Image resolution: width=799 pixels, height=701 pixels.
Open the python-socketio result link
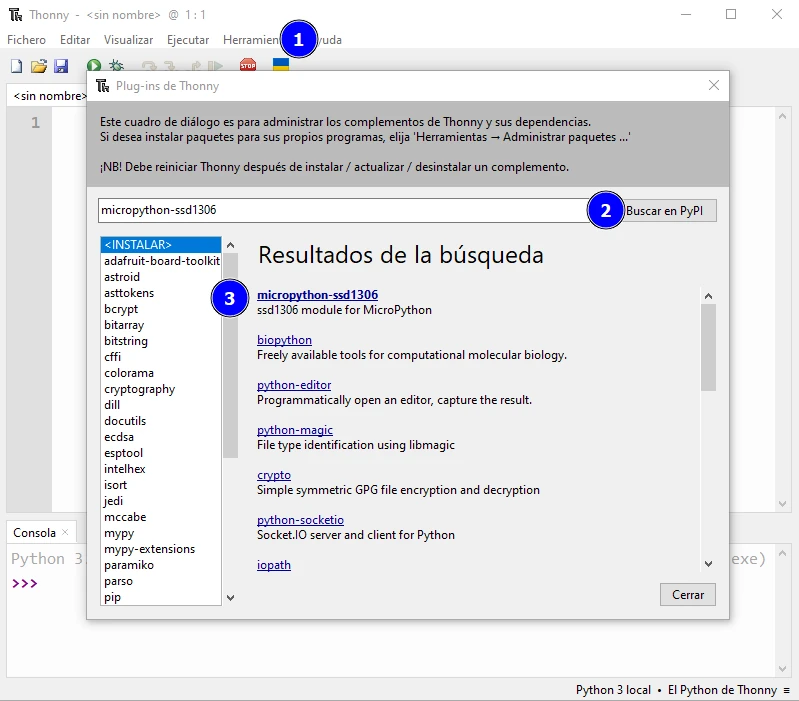click(300, 520)
